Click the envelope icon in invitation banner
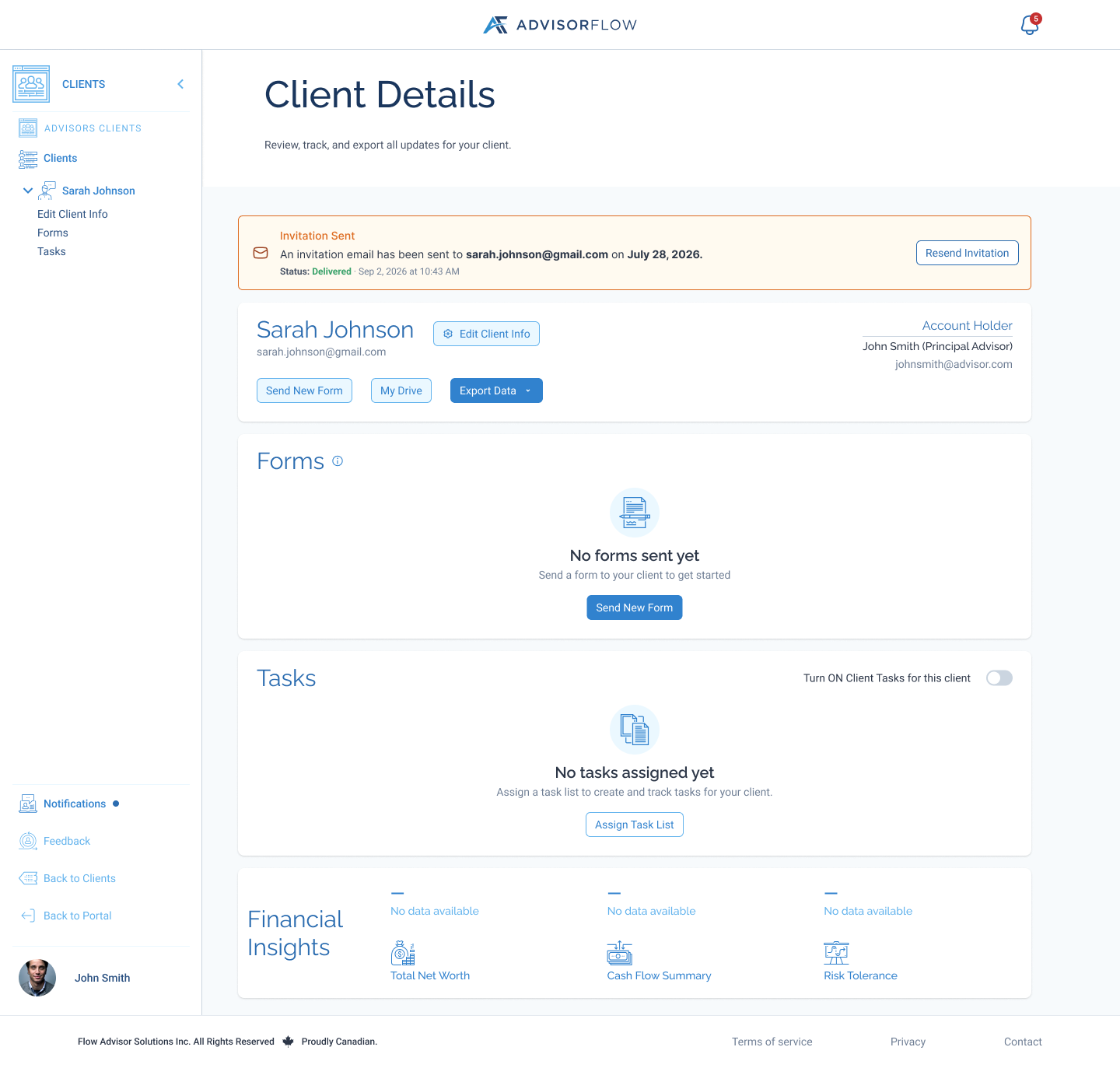Screen dimensions: 1120x1068 pyautogui.click(x=261, y=253)
